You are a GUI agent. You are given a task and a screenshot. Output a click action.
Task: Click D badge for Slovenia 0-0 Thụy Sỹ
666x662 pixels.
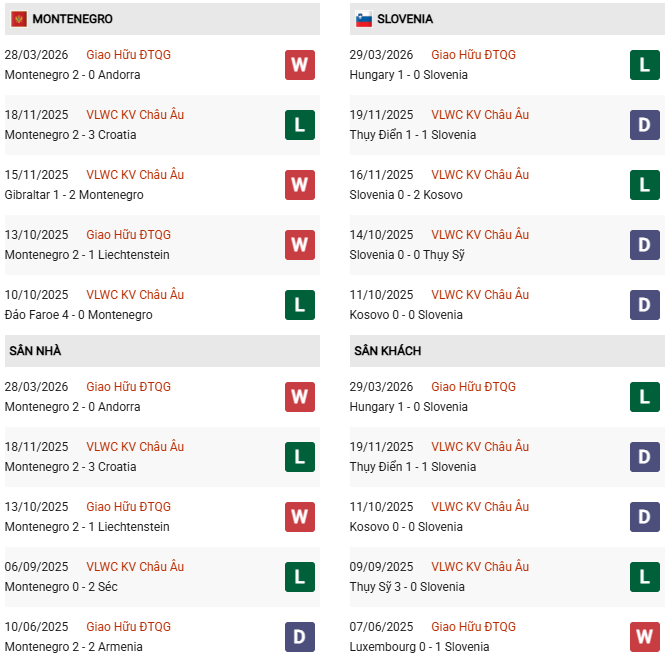(645, 245)
